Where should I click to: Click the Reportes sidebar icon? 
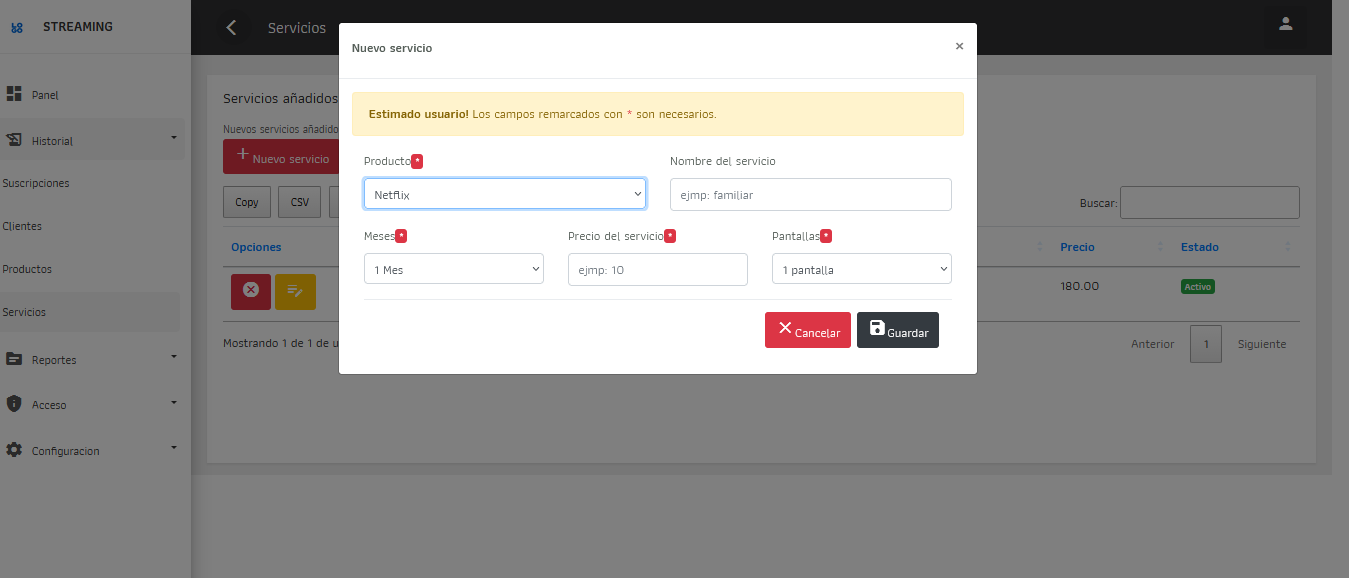click(14, 359)
